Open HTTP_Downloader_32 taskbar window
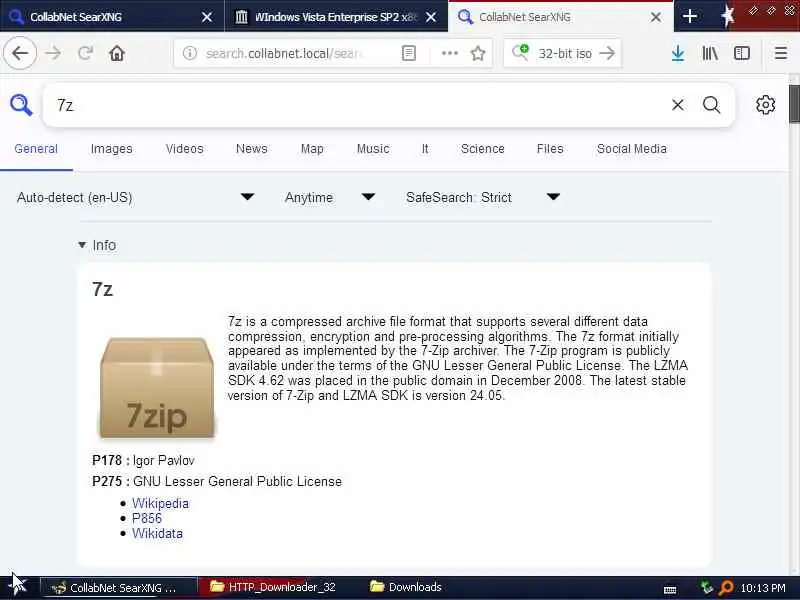 tap(272, 587)
